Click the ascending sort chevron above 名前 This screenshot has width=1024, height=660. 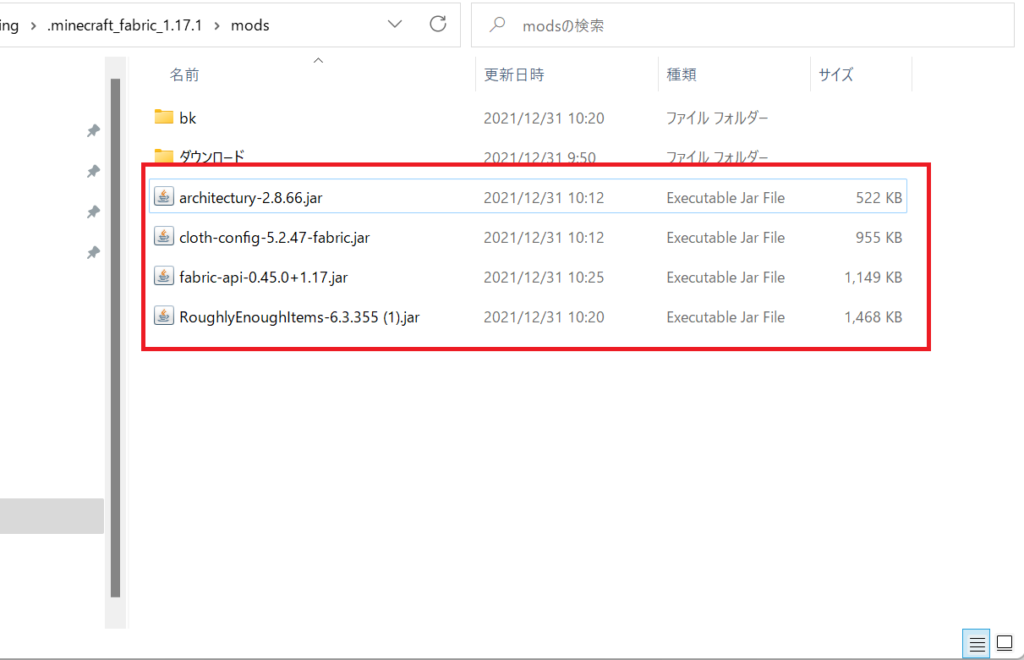tap(318, 60)
